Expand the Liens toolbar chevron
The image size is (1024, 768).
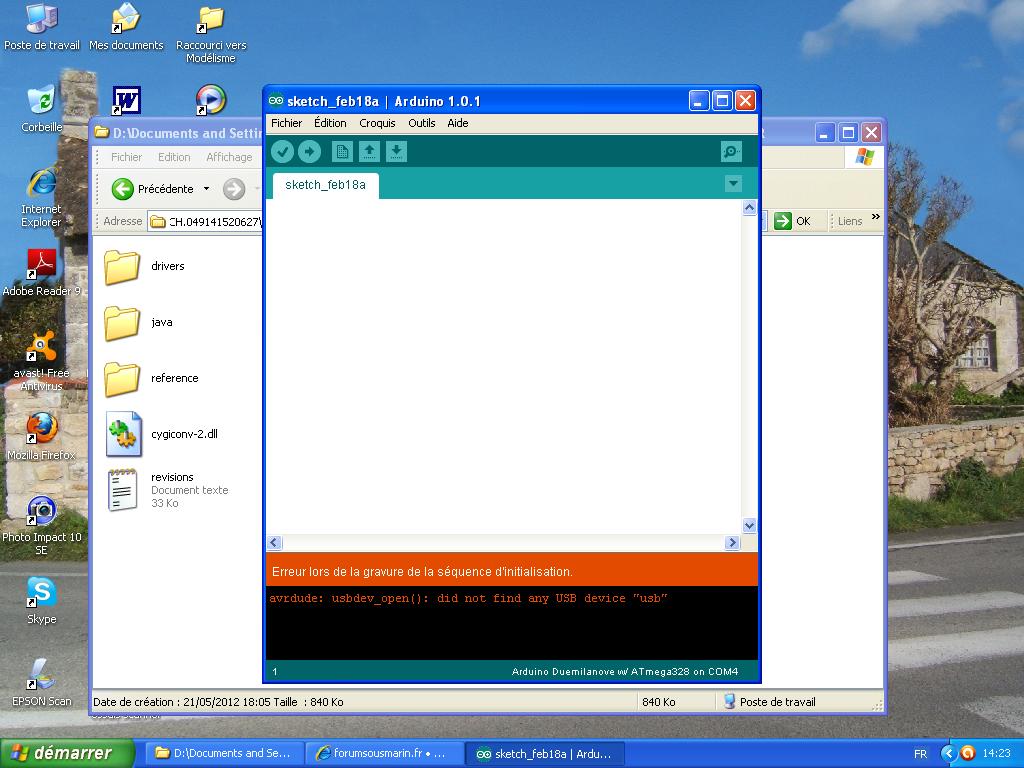click(876, 218)
